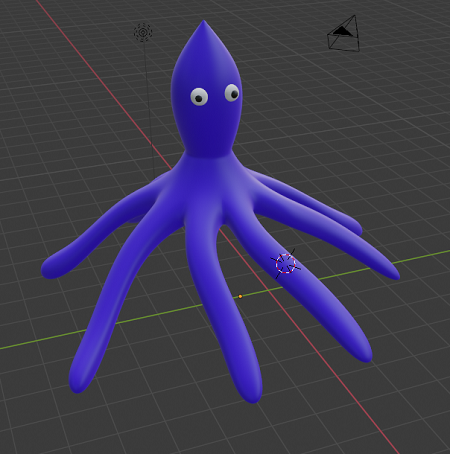Screen dimensions: 450x454
Task: Select the point light object
Action: pyautogui.click(x=143, y=32)
